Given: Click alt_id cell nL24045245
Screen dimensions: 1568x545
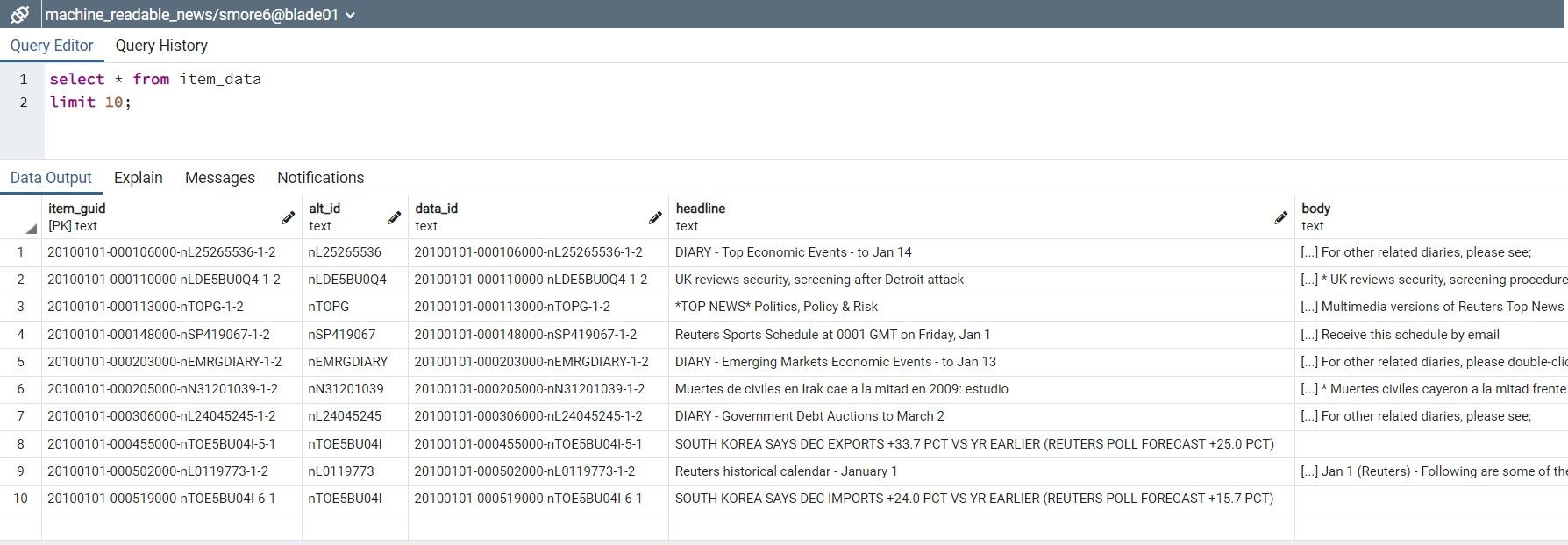Looking at the screenshot, I should click(355, 416).
